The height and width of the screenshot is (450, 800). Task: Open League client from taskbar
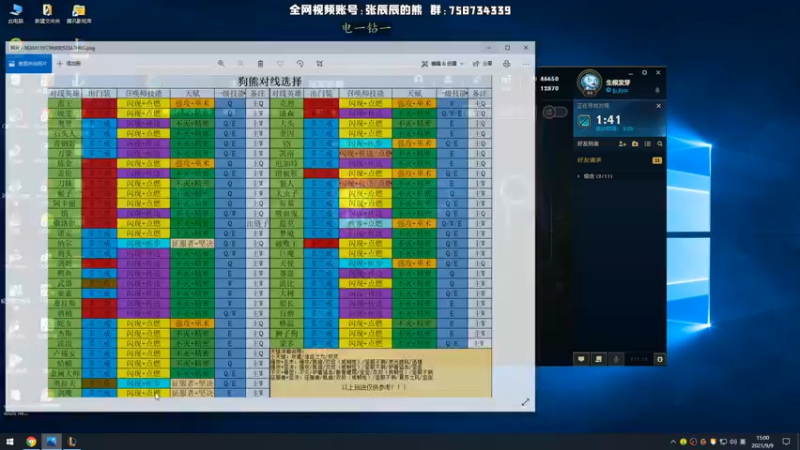point(72,441)
